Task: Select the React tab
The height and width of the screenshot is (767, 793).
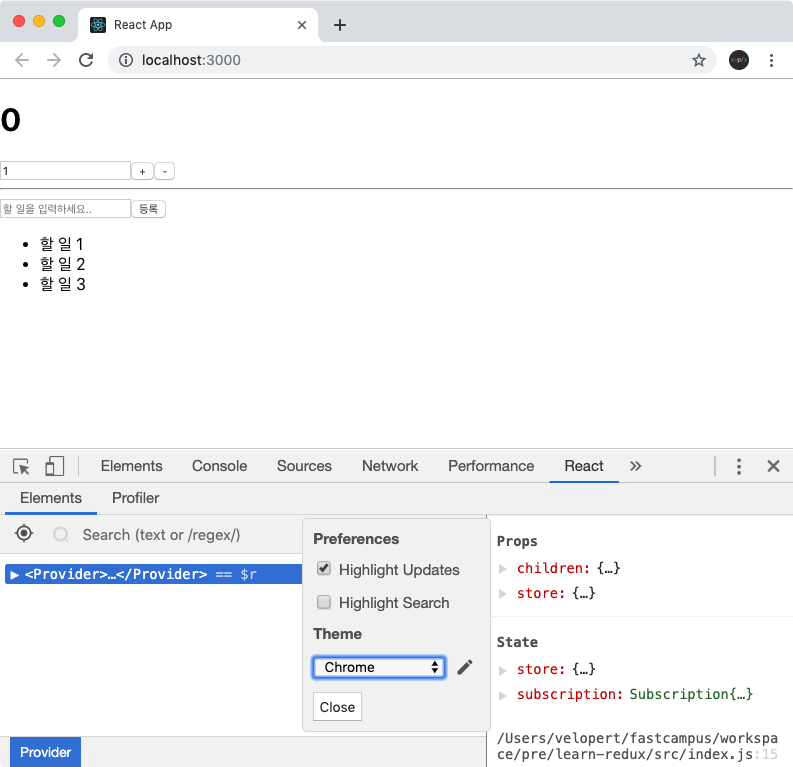Action: pyautogui.click(x=584, y=466)
